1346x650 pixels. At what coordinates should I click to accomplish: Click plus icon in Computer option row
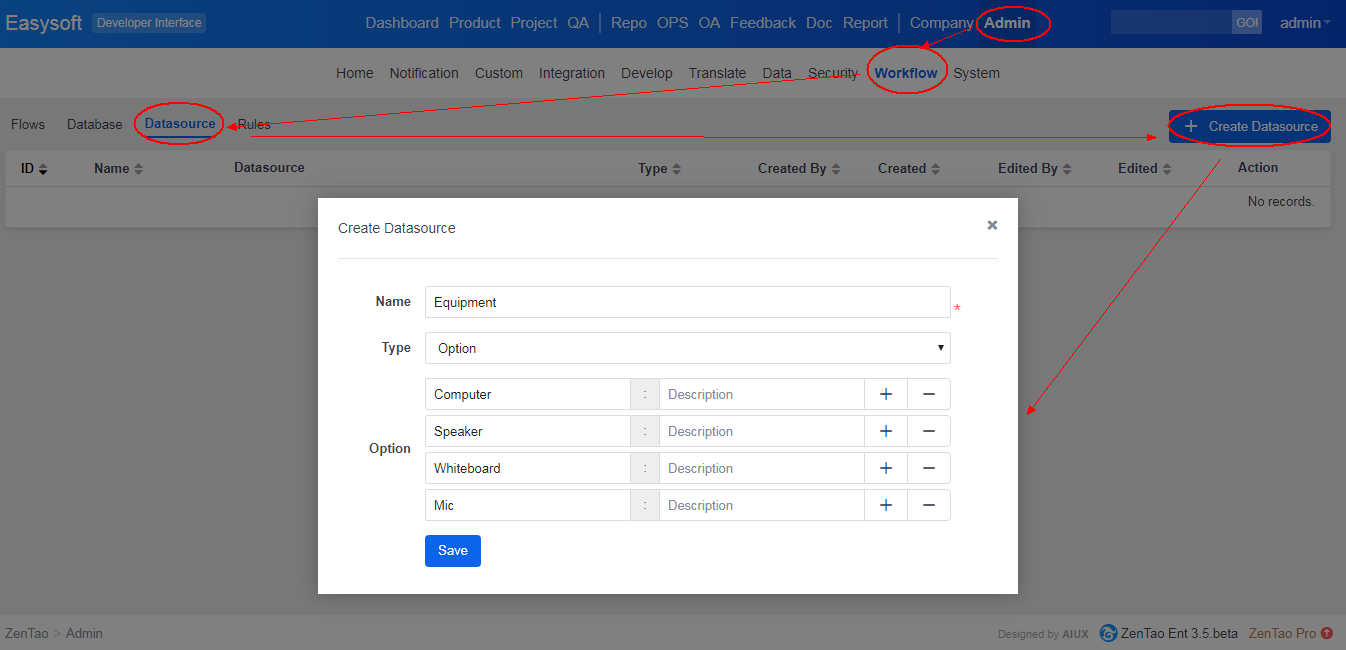pyautogui.click(x=885, y=394)
